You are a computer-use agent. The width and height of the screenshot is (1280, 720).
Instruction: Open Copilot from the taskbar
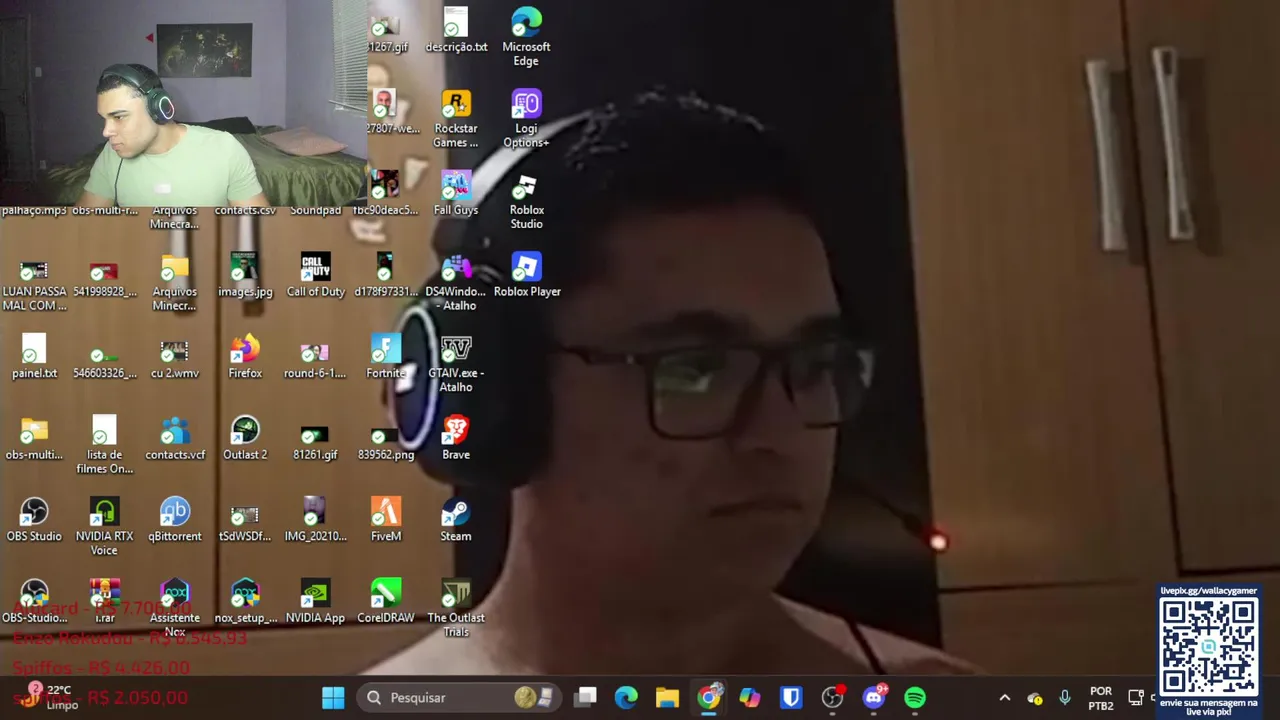pos(750,697)
